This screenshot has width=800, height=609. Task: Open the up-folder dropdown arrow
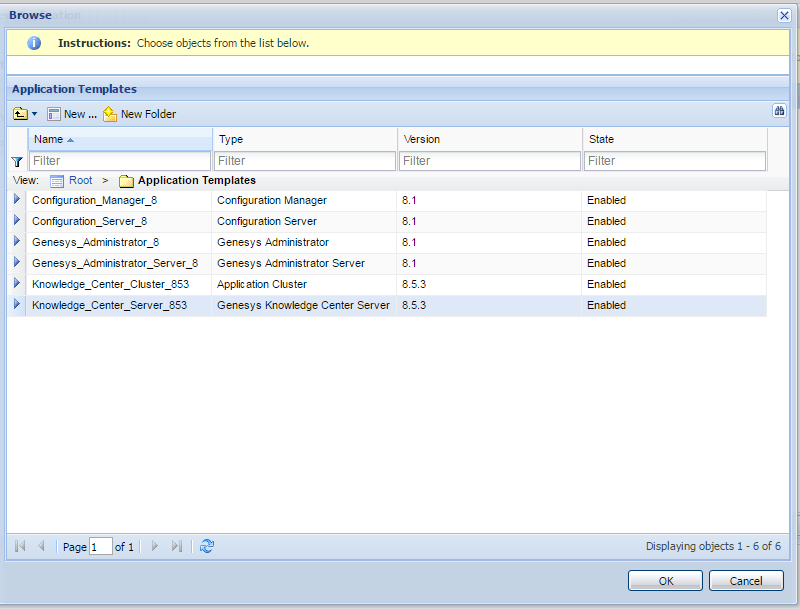point(34,114)
